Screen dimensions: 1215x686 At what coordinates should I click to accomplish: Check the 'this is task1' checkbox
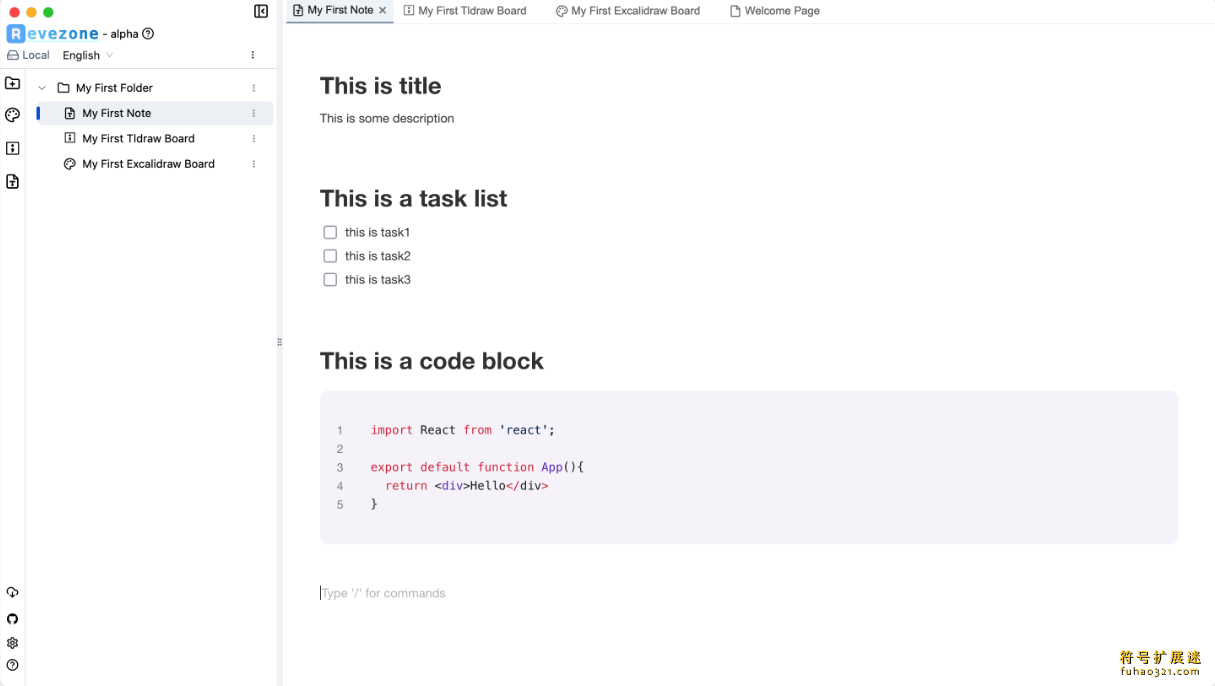click(330, 232)
